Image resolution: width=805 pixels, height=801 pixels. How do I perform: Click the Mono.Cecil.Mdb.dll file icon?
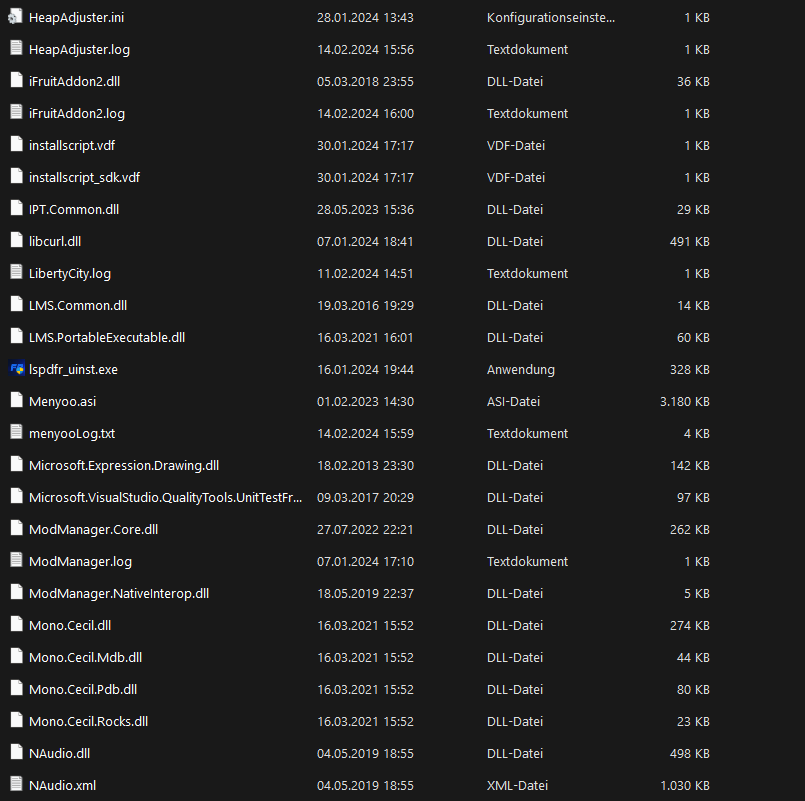point(16,656)
